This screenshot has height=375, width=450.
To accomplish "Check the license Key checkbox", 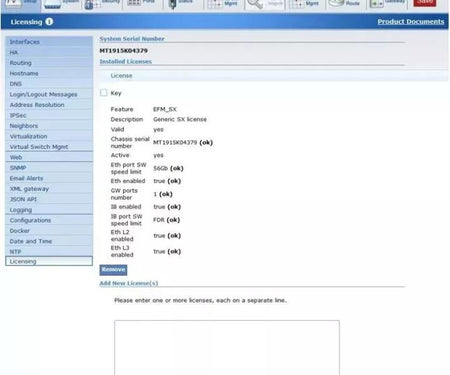I will [104, 93].
